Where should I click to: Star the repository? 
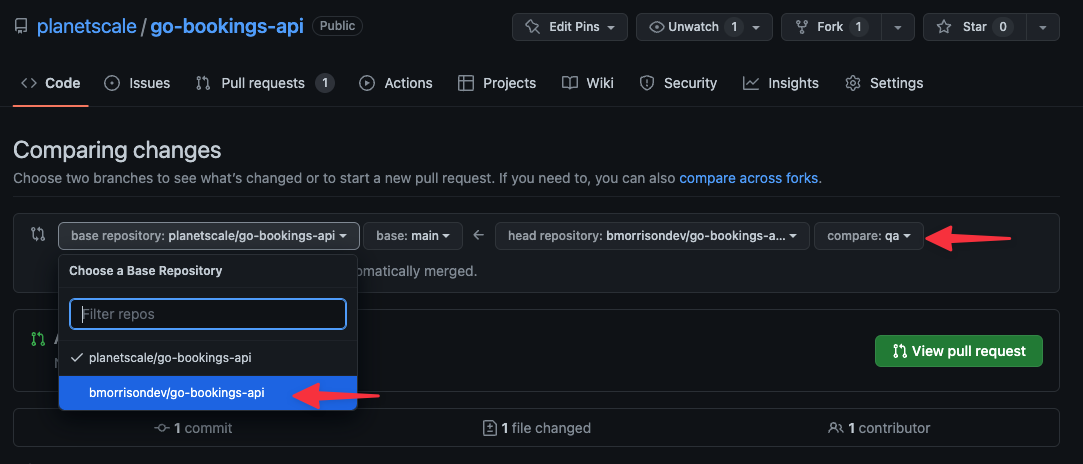(x=974, y=27)
